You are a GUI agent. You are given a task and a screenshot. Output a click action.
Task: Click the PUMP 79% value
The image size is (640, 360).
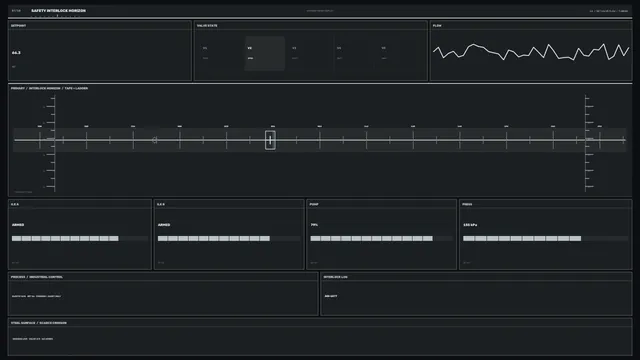[314, 225]
